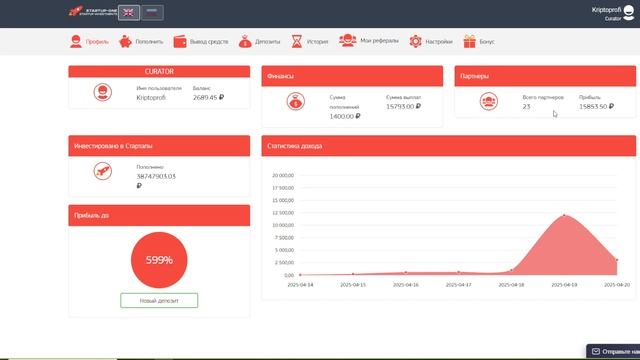640x360 pixels.
Task: Click the deposits sum 1400.00
Action: click(x=345, y=116)
